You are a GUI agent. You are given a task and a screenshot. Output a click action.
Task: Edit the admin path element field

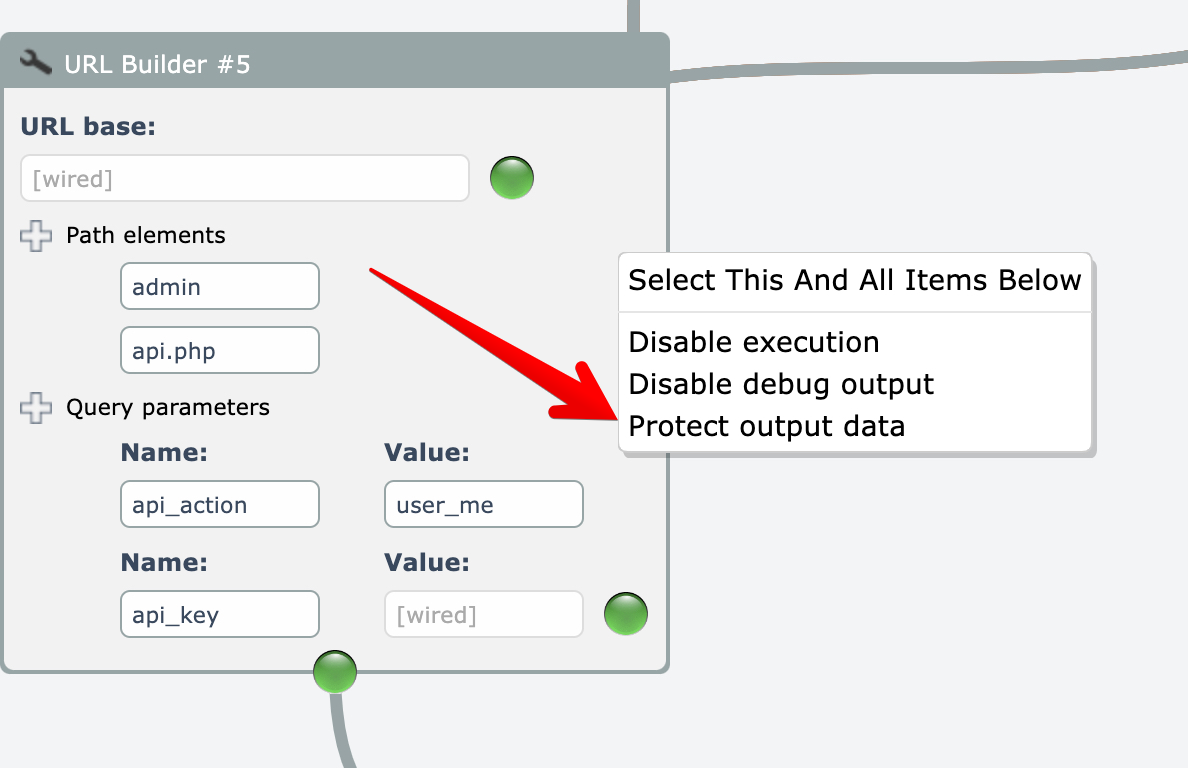[x=219, y=287]
